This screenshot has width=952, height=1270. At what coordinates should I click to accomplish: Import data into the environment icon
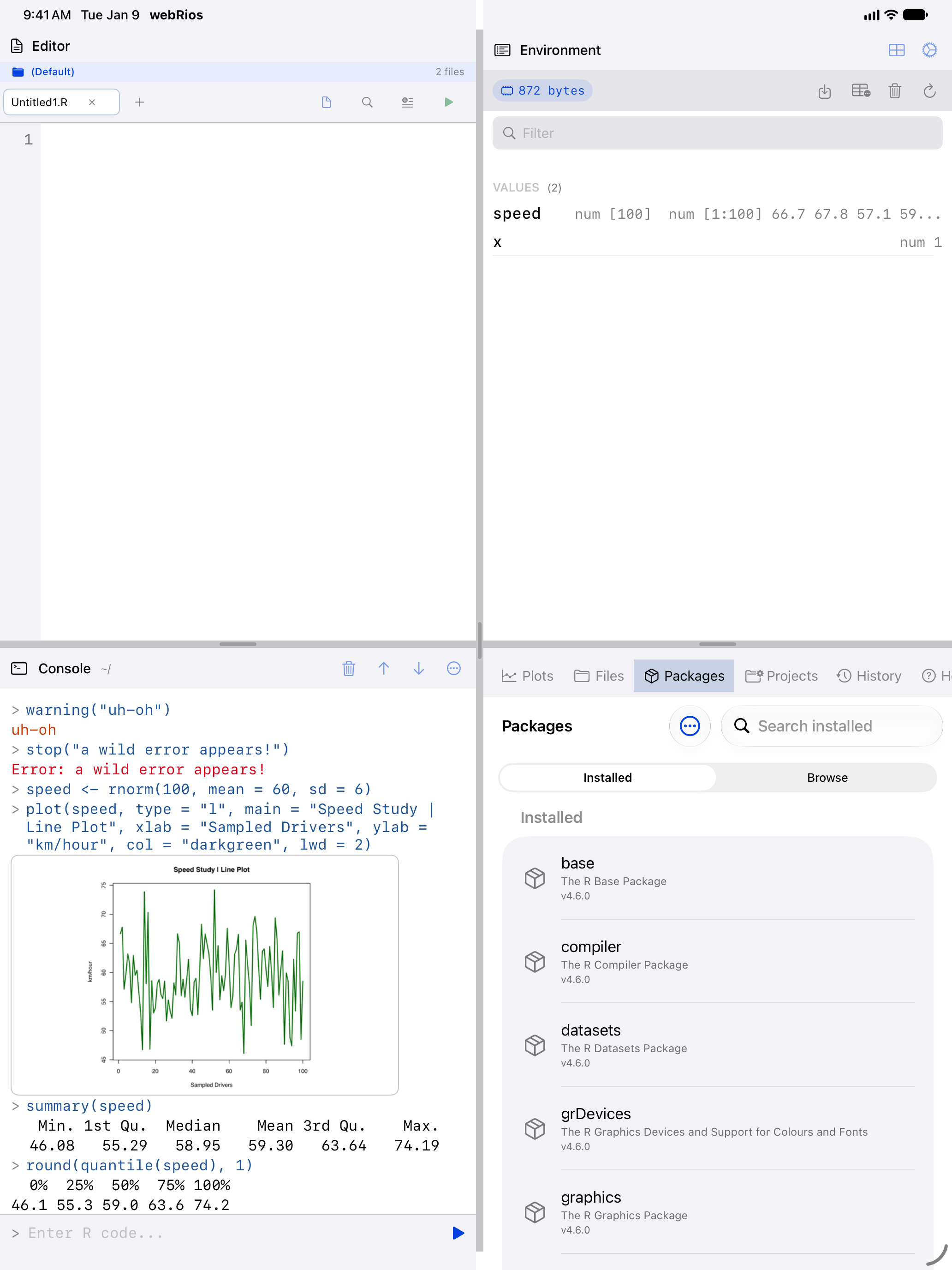click(825, 91)
